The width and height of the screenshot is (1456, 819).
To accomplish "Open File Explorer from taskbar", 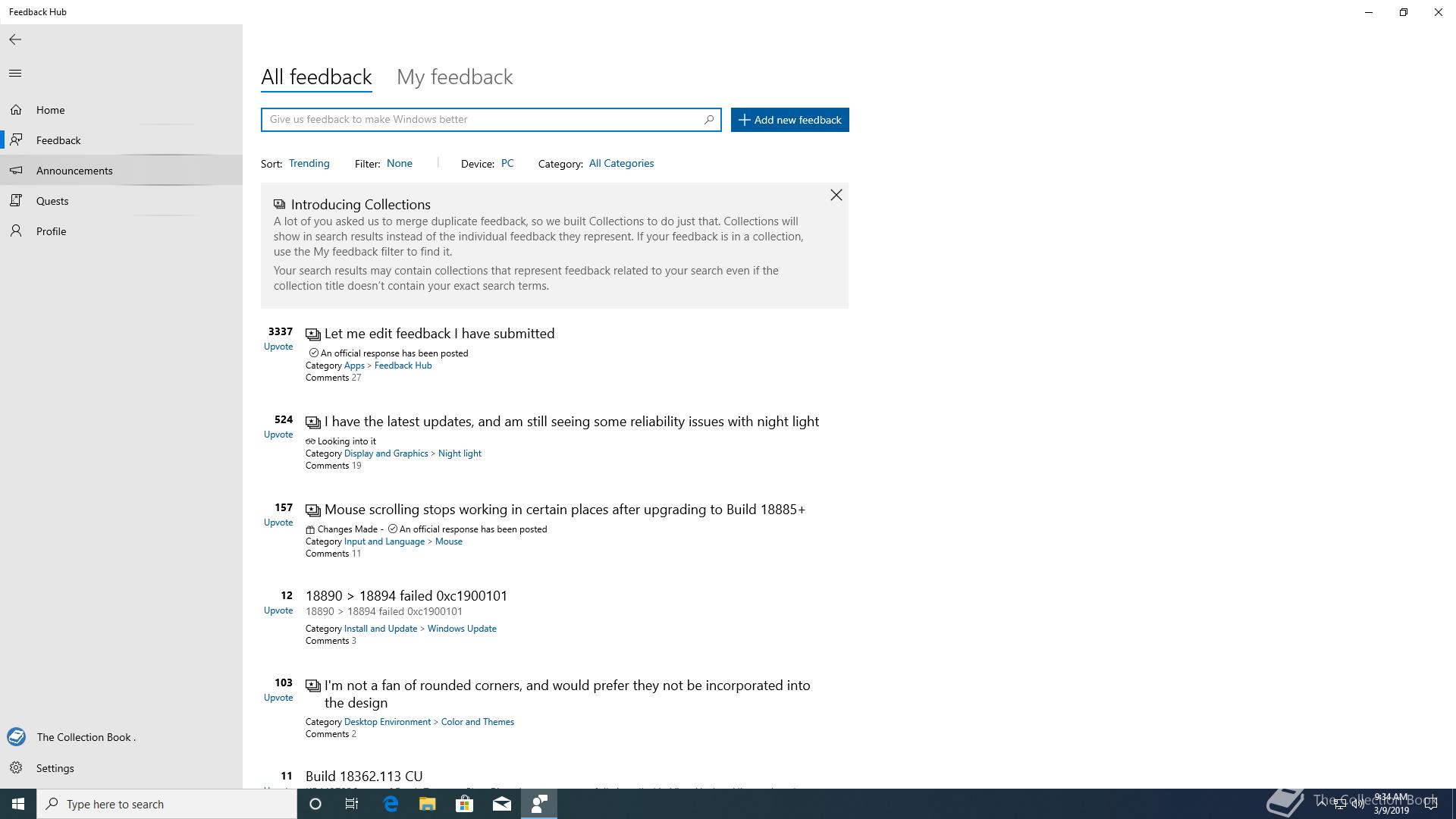I will [428, 804].
